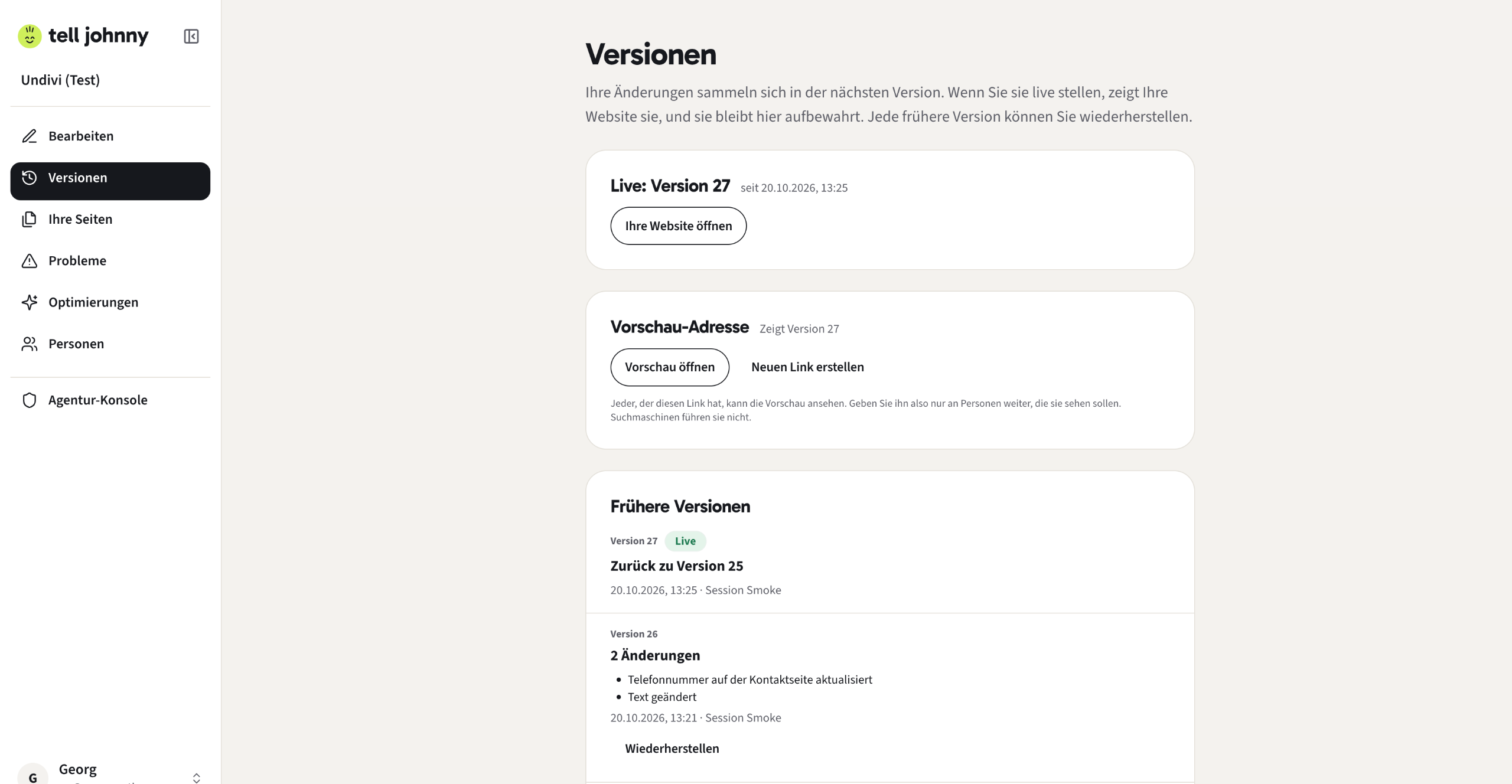Click the Optimierungen sparkle icon
1512x784 pixels.
tap(30, 302)
